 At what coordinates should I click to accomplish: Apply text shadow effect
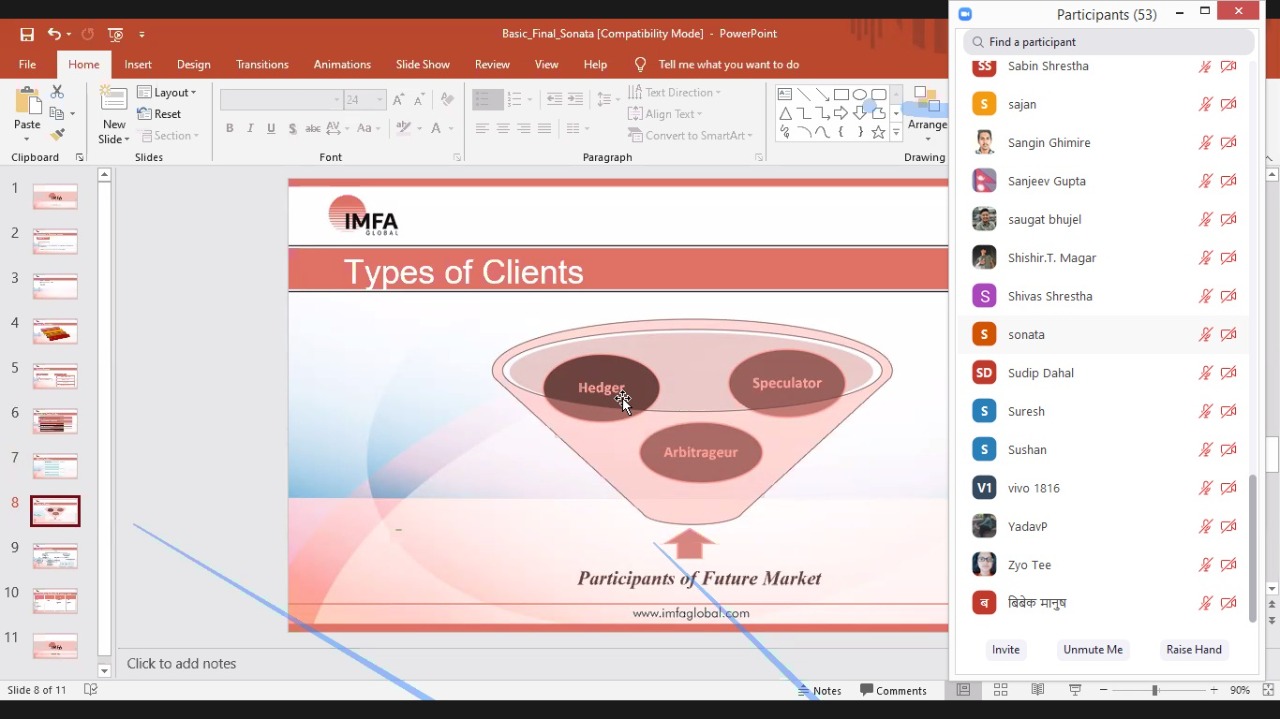pos(292,128)
